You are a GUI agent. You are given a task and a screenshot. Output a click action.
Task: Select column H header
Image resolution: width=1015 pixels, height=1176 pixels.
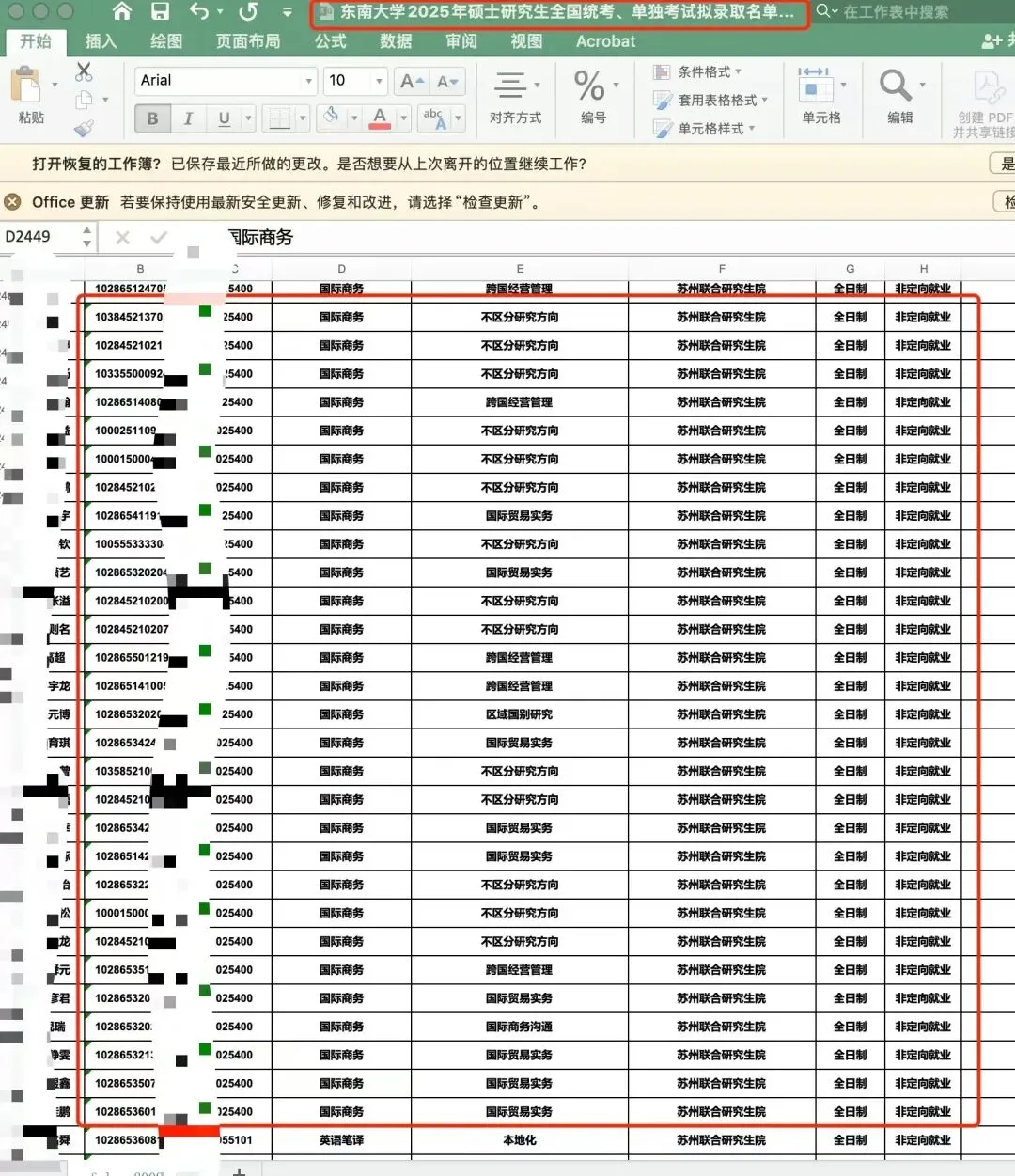923,268
